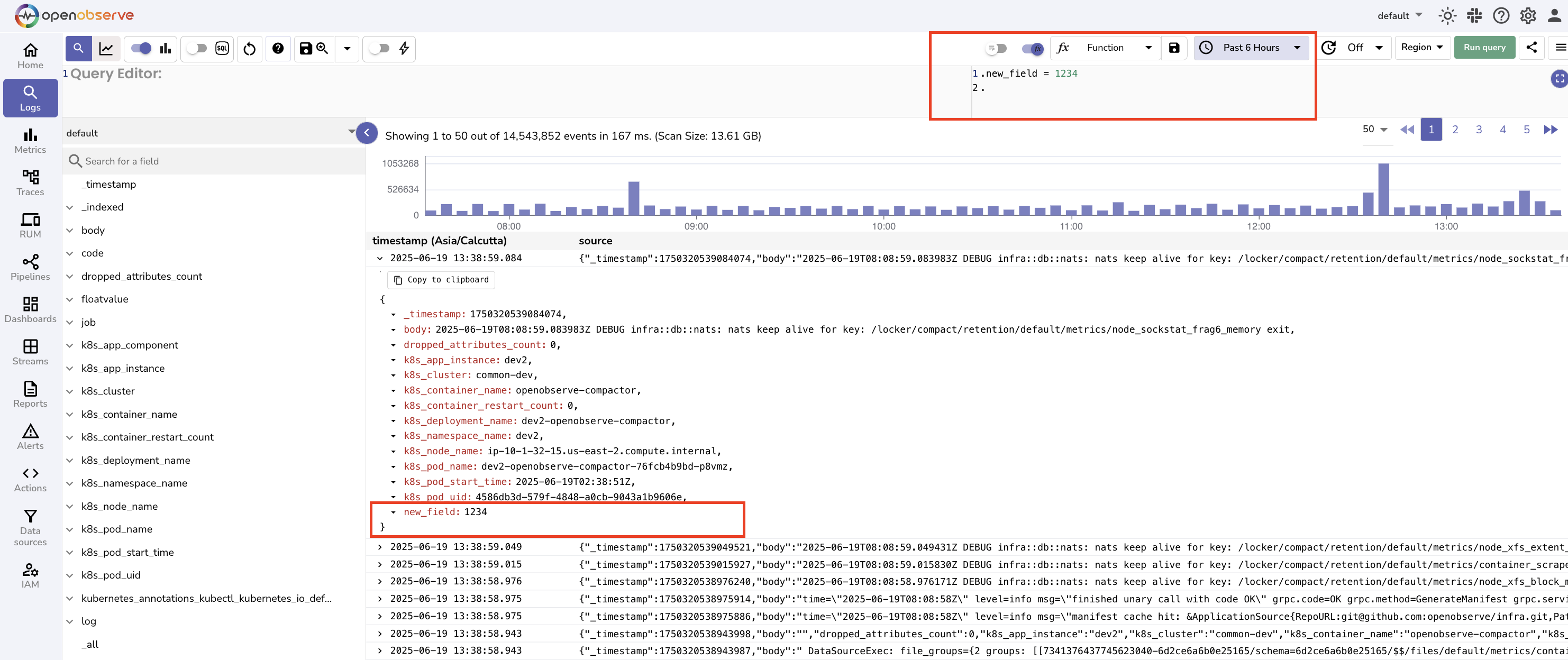Open Pipelines from the sidebar
This screenshot has height=660, width=1568.
(30, 268)
